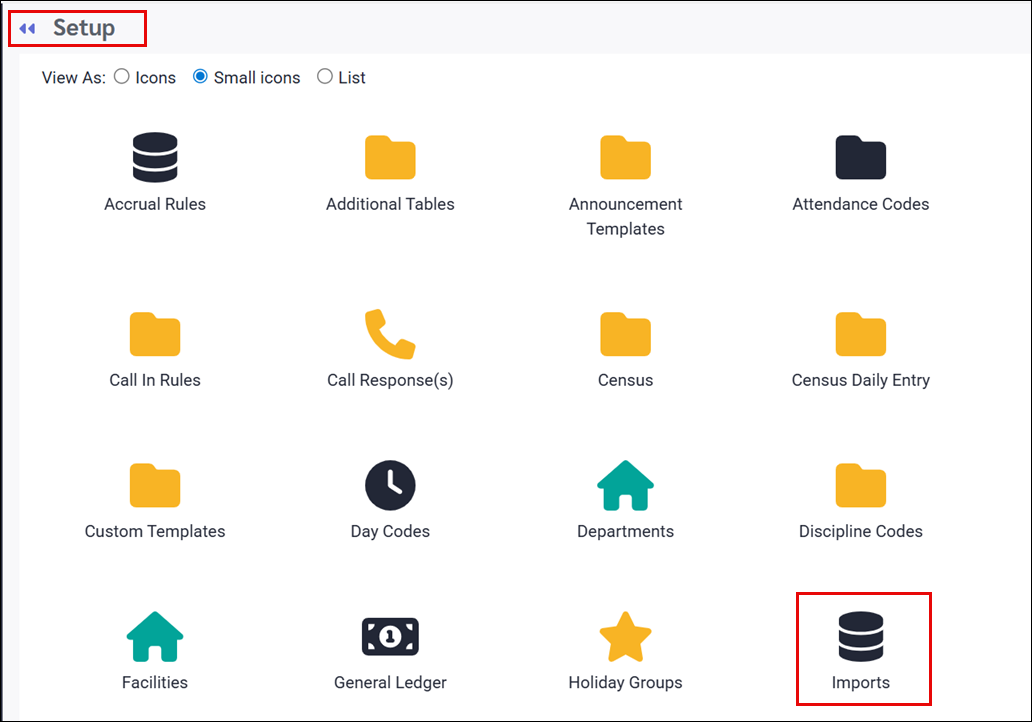Viewport: 1032px width, 722px height.
Task: Open the Imports database icon
Action: [x=861, y=637]
